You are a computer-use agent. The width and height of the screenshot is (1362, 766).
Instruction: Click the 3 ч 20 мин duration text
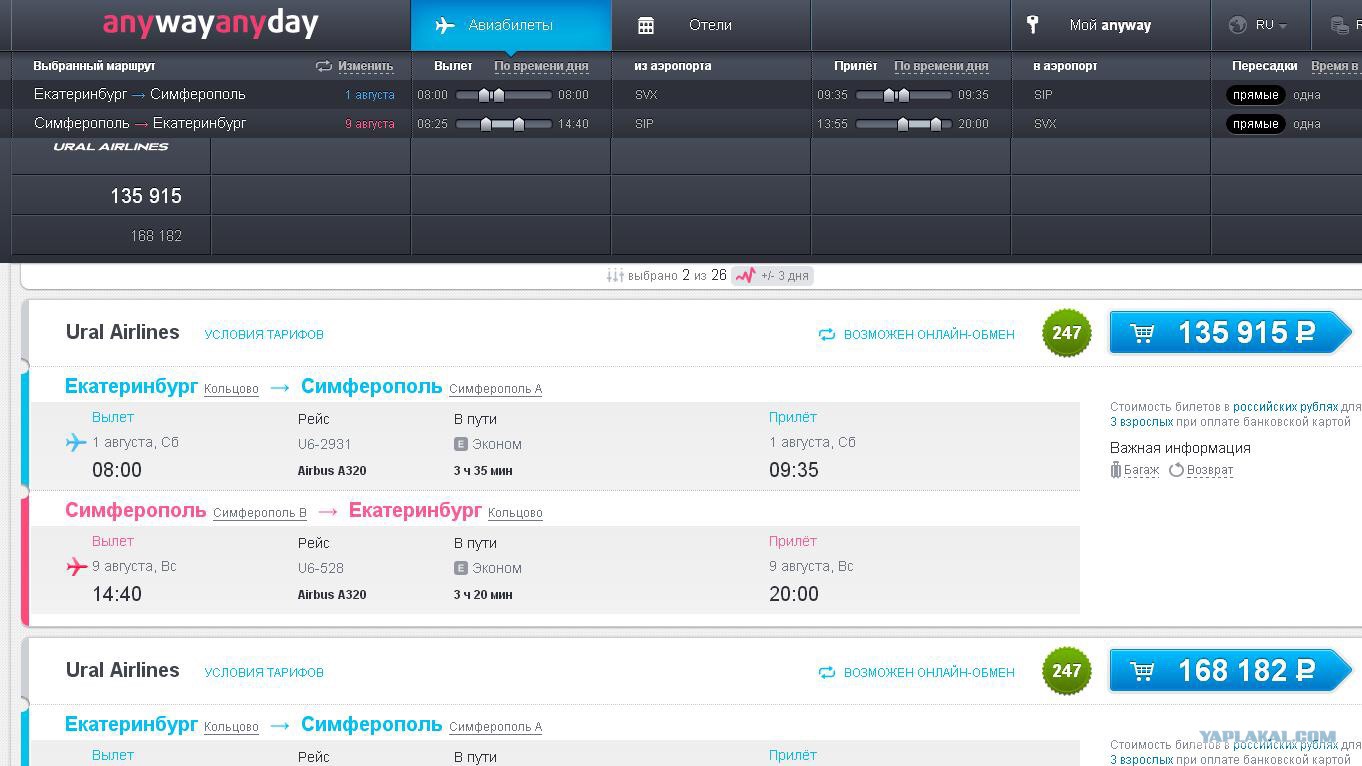click(483, 595)
